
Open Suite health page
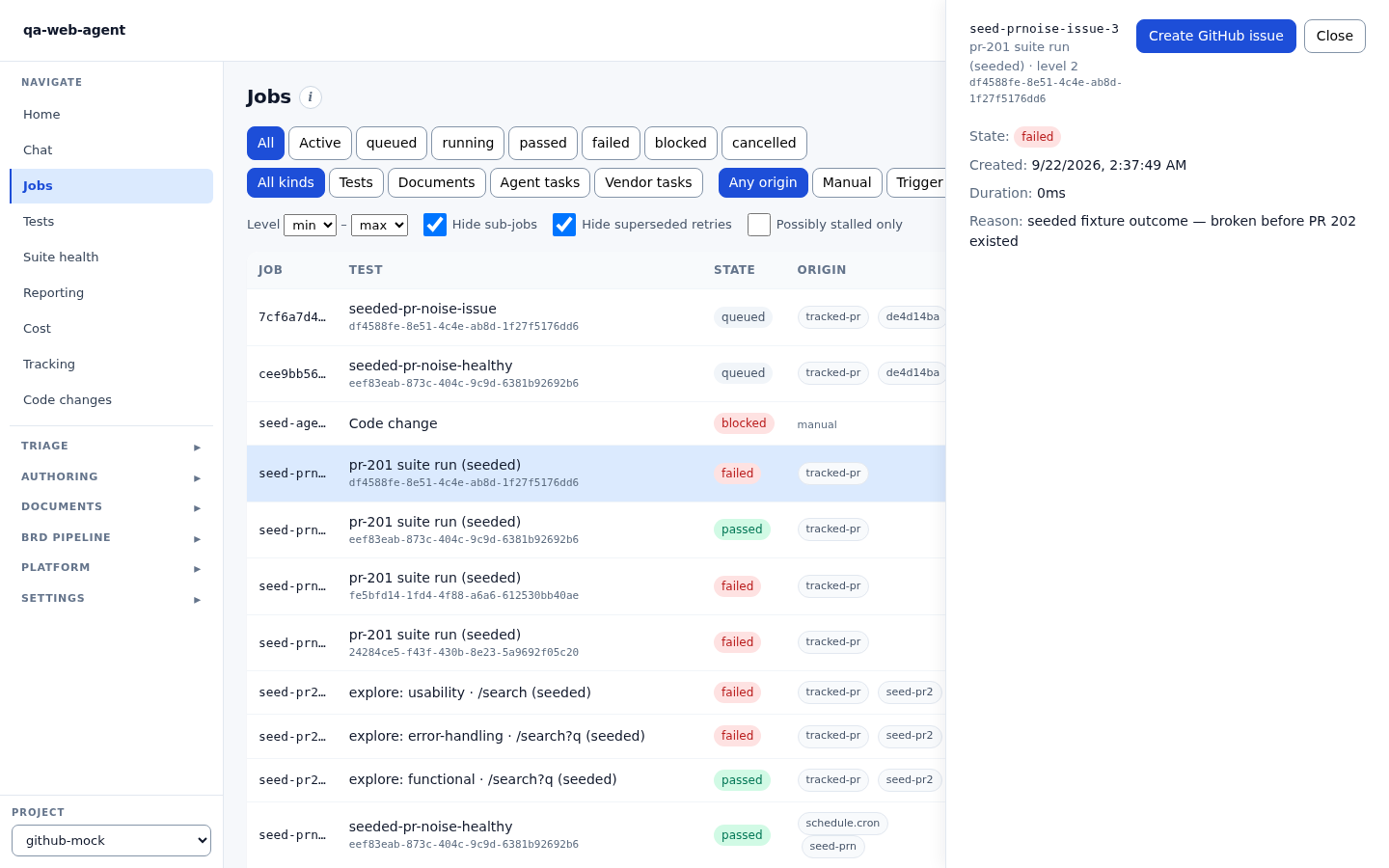pyautogui.click(x=111, y=258)
